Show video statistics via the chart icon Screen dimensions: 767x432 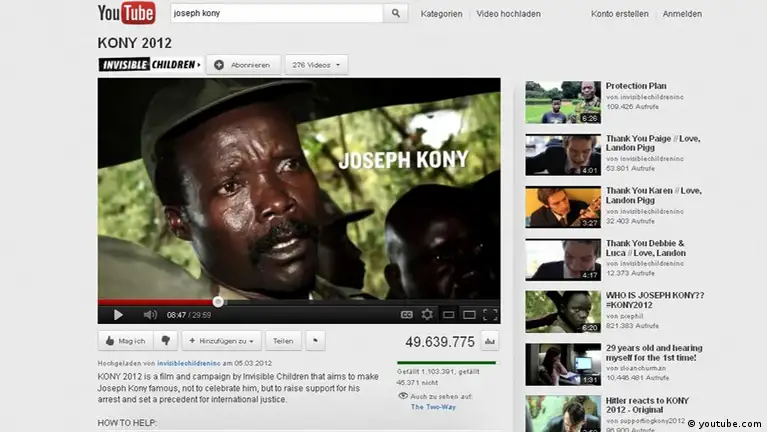pos(489,341)
